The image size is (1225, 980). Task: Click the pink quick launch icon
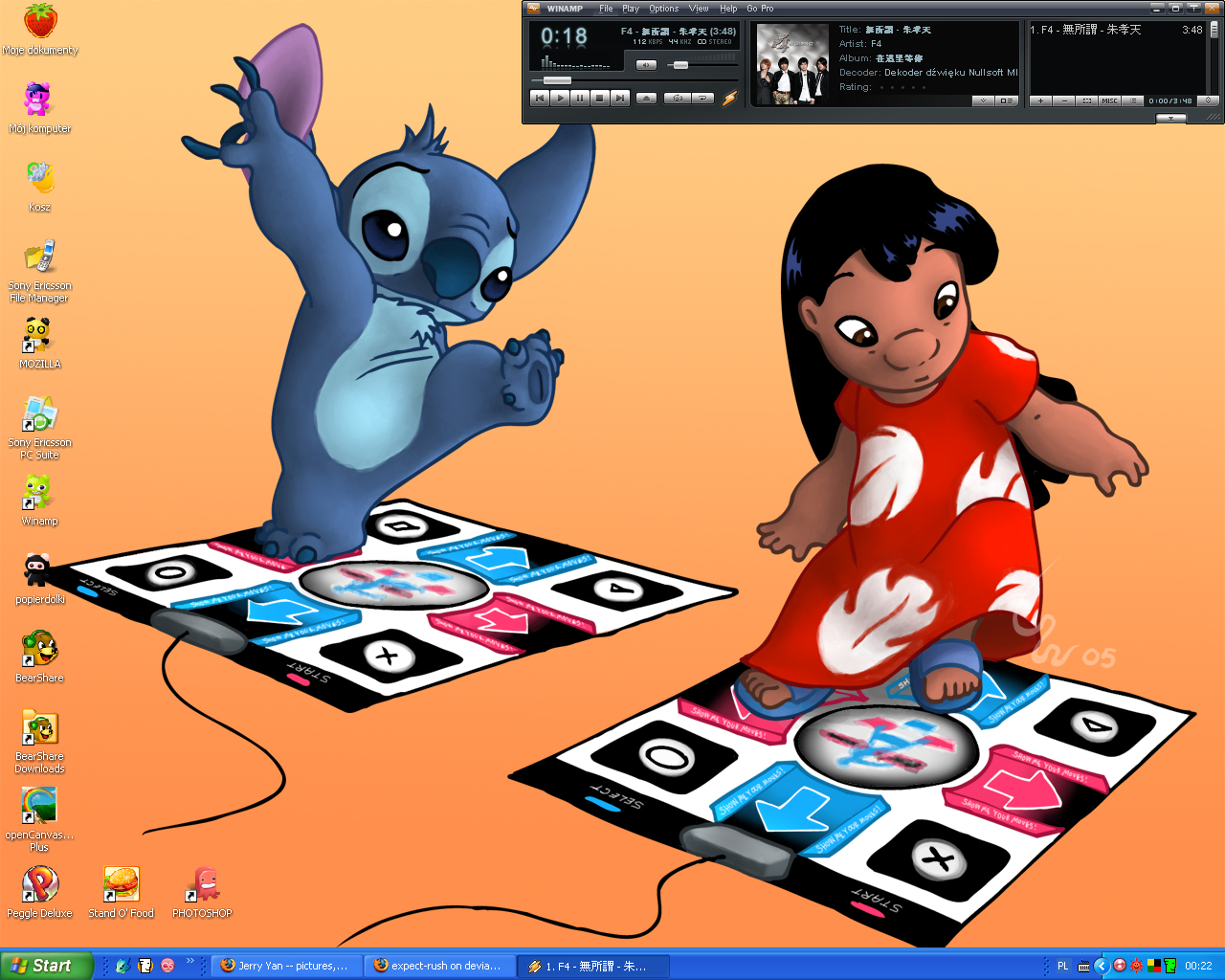click(x=167, y=966)
